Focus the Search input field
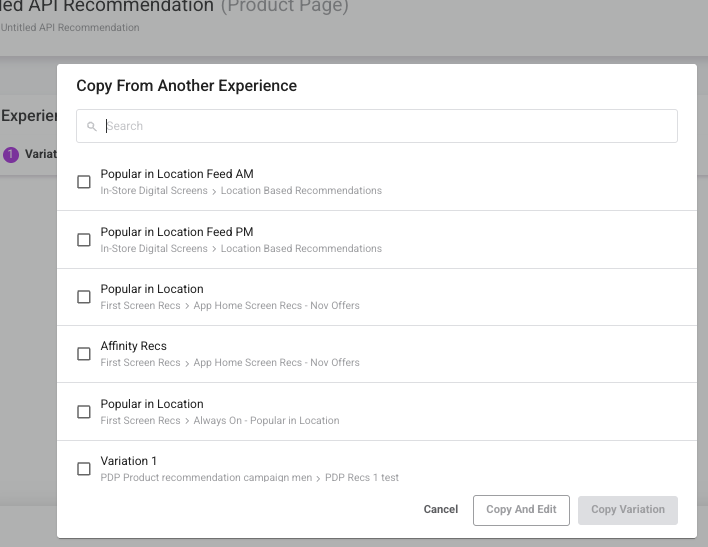708x547 pixels. pos(377,126)
